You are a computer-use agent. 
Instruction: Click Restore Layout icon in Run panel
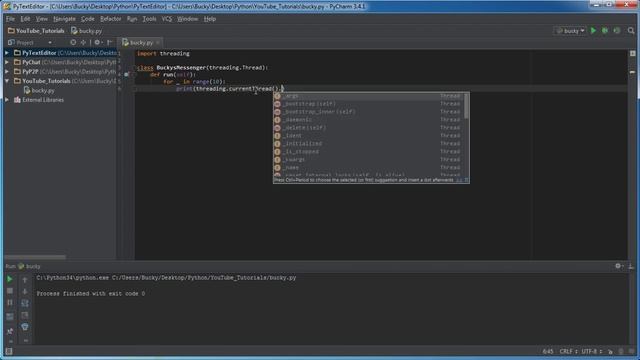(9, 316)
